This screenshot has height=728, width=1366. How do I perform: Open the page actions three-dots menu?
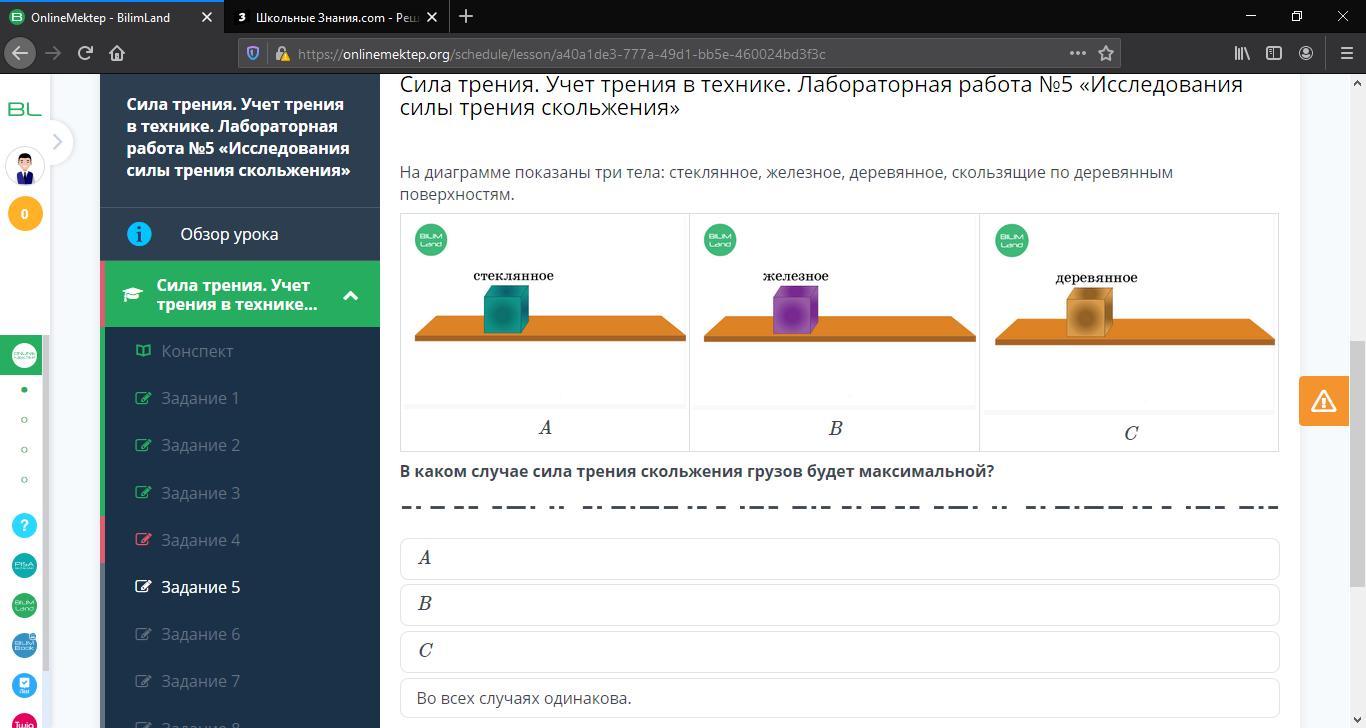1077,53
